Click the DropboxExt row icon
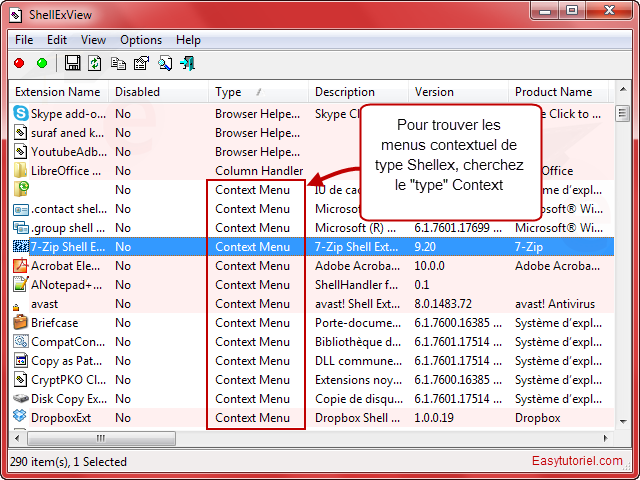This screenshot has height=480, width=640. click(x=20, y=416)
